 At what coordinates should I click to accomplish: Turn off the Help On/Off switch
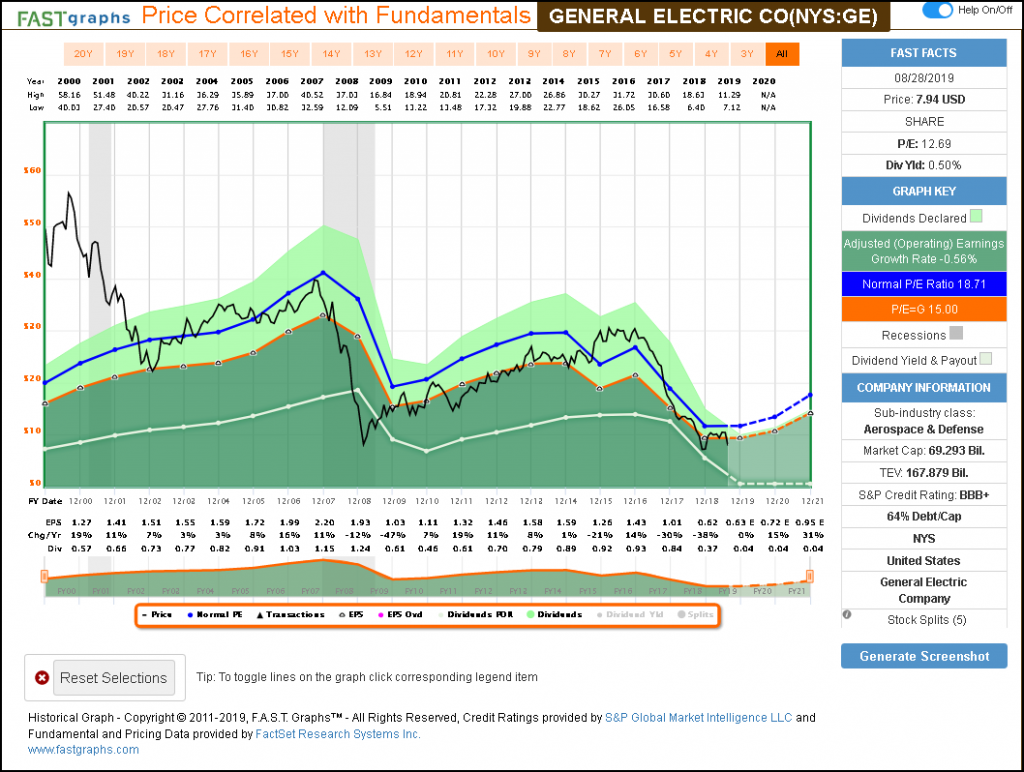(x=937, y=10)
